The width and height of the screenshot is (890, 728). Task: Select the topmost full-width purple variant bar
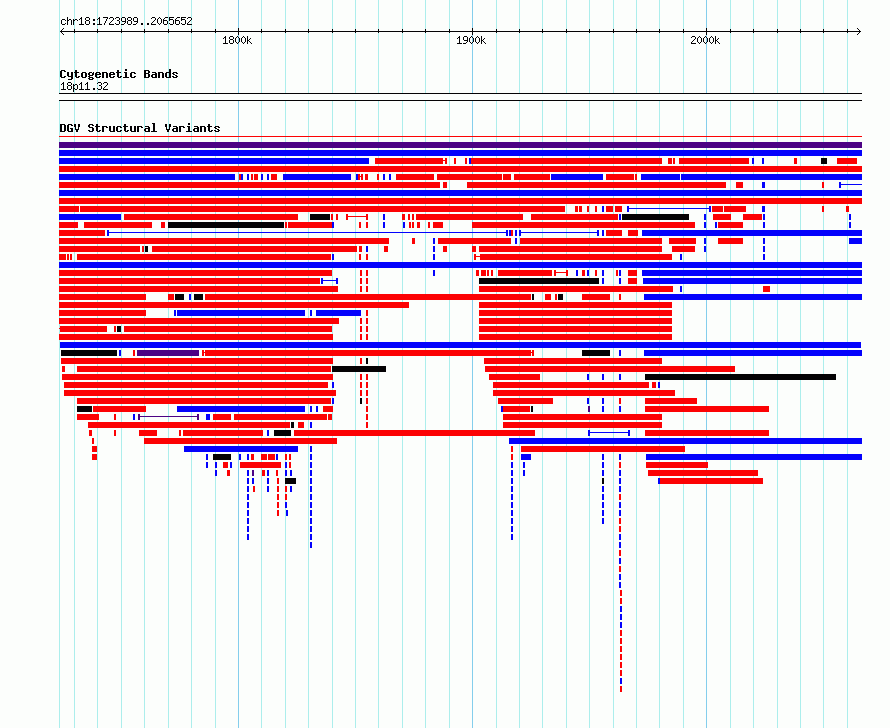pos(460,145)
